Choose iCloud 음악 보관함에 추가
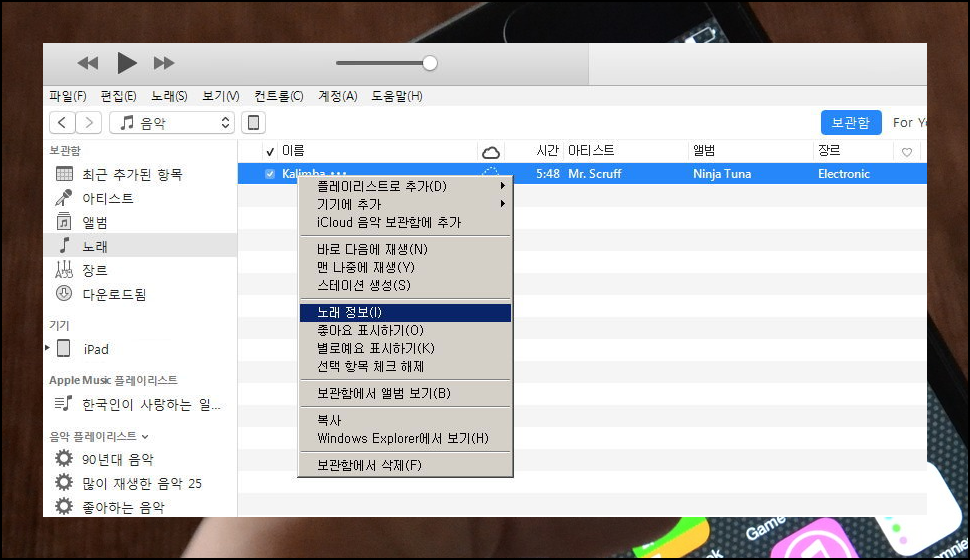Viewport: 970px width, 560px height. pos(405,222)
